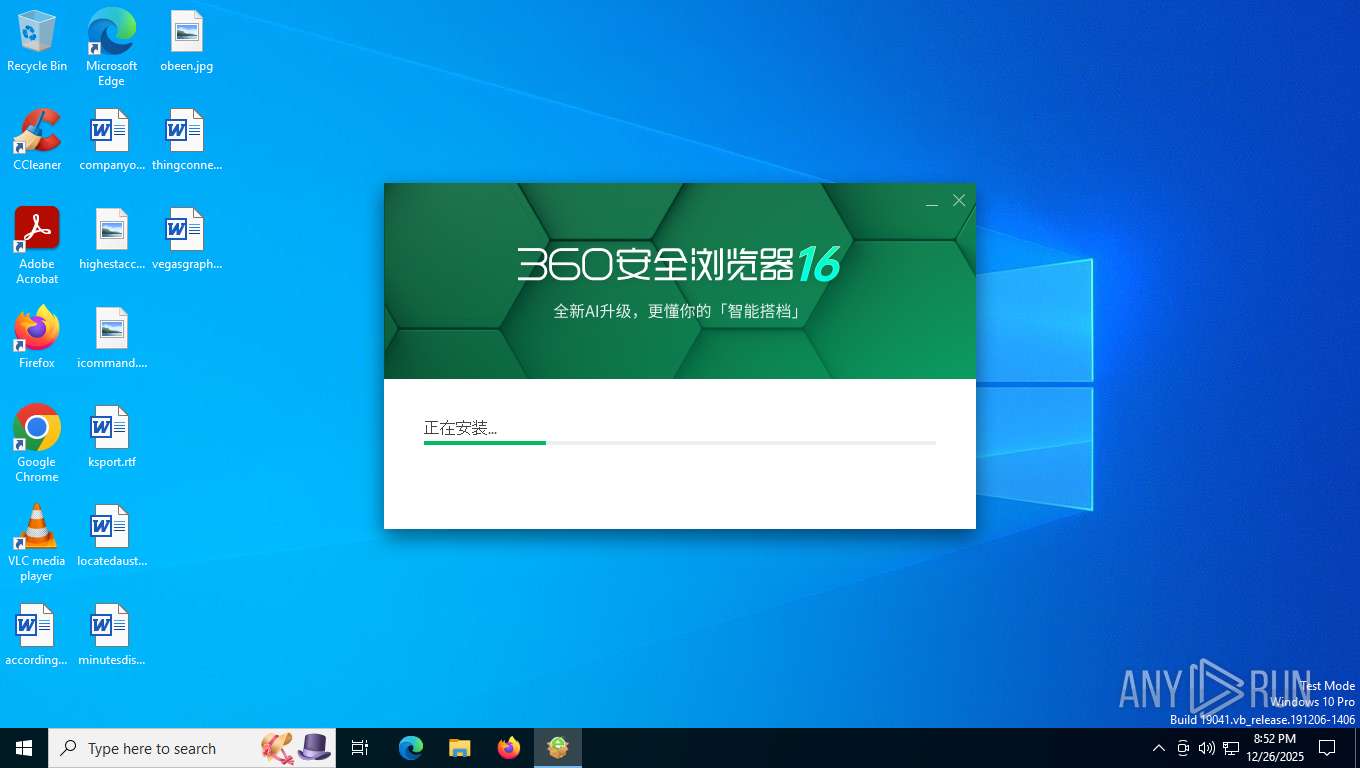Click the taskbar search box
This screenshot has width=1360, height=768.
click(x=192, y=748)
